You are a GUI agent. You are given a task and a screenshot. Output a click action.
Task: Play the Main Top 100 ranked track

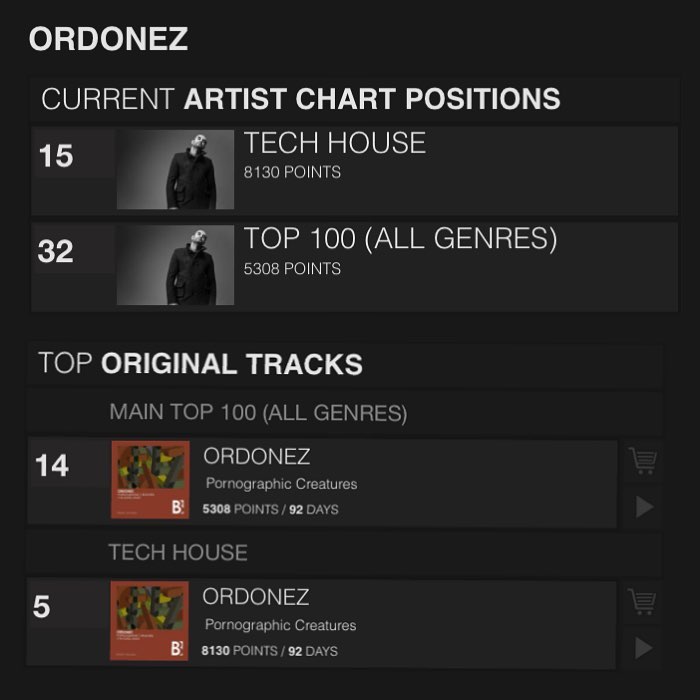(x=644, y=507)
